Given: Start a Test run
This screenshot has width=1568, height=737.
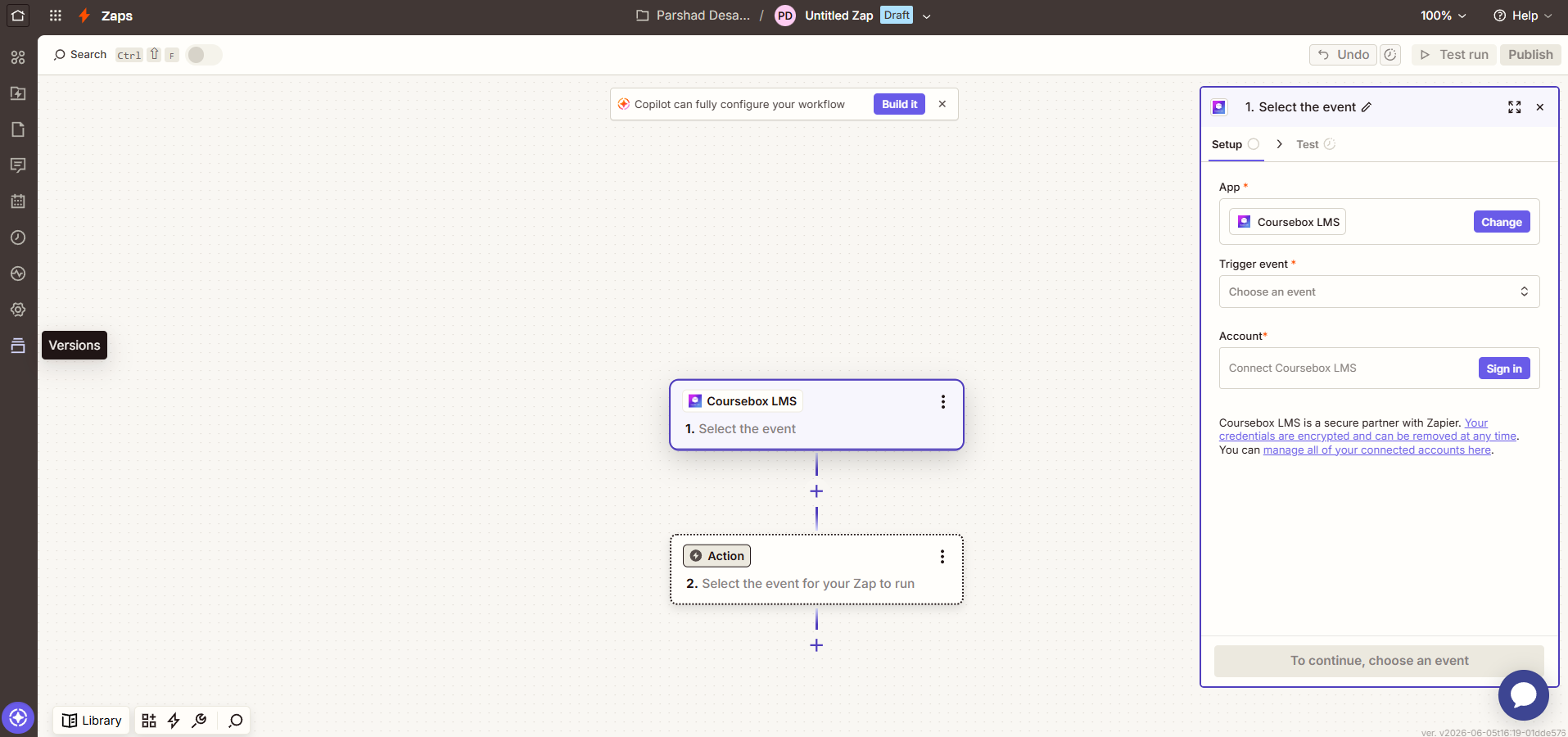Looking at the screenshot, I should (x=1454, y=55).
